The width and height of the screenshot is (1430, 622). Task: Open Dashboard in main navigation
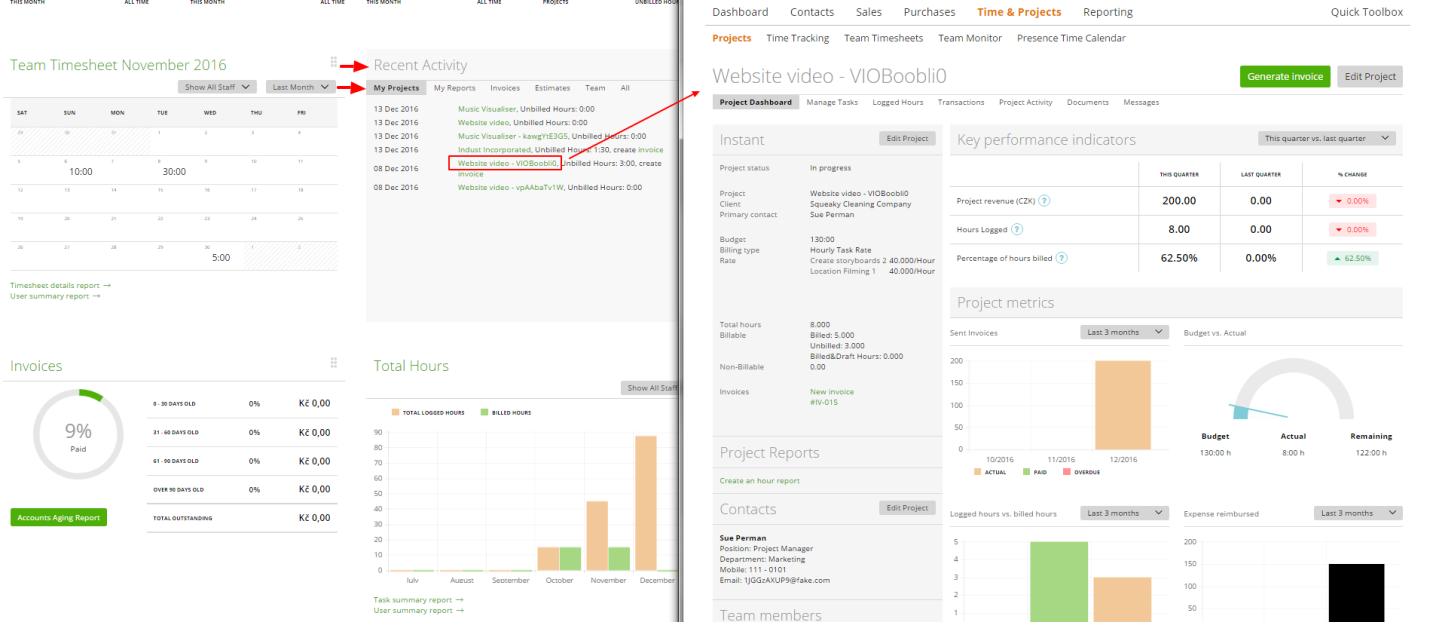click(x=740, y=12)
